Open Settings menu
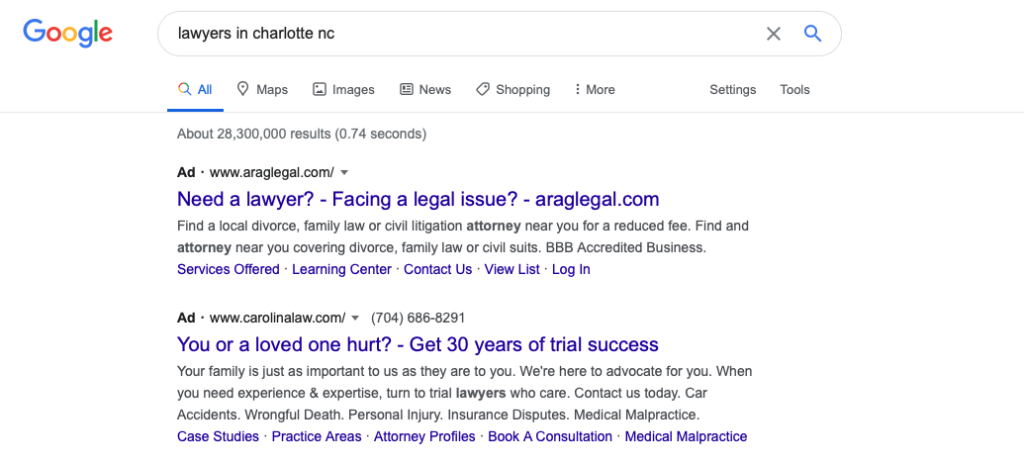Image resolution: width=1024 pixels, height=463 pixels. tap(733, 89)
